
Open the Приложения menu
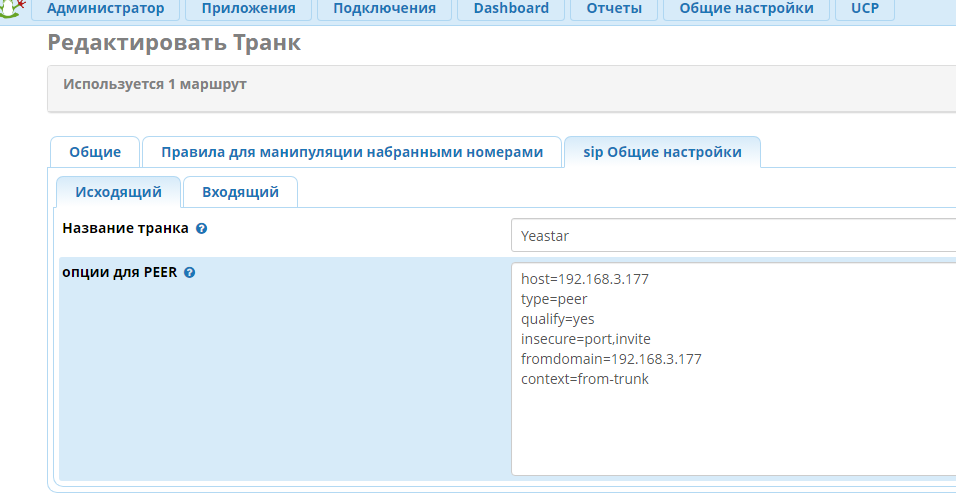point(248,9)
